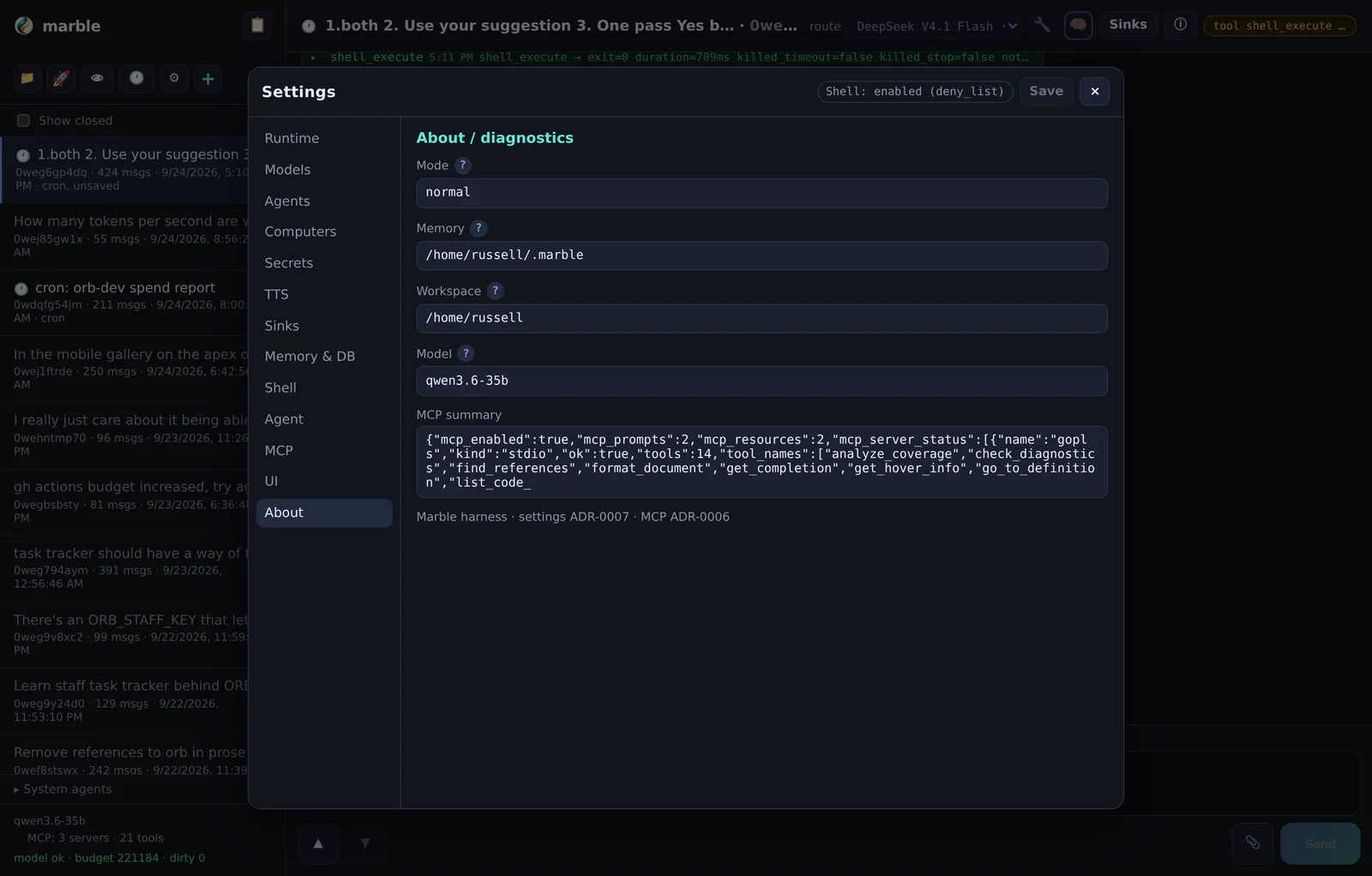Open session 'How many tokens per second are'
The height and width of the screenshot is (876, 1372).
pos(124,236)
